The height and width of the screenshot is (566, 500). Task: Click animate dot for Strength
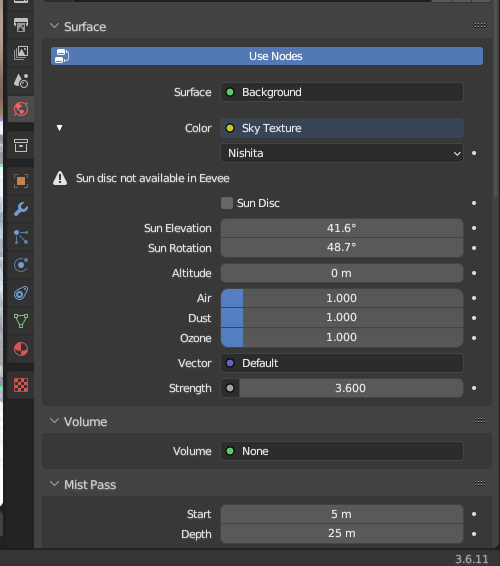[474, 388]
